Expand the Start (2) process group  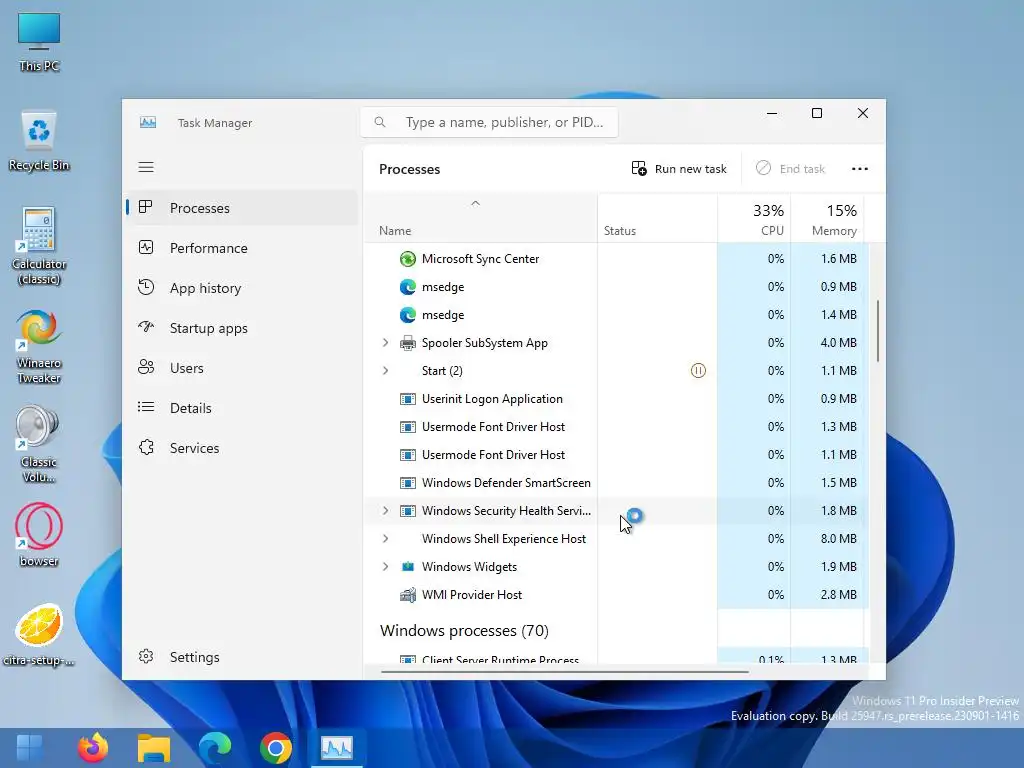tap(385, 371)
